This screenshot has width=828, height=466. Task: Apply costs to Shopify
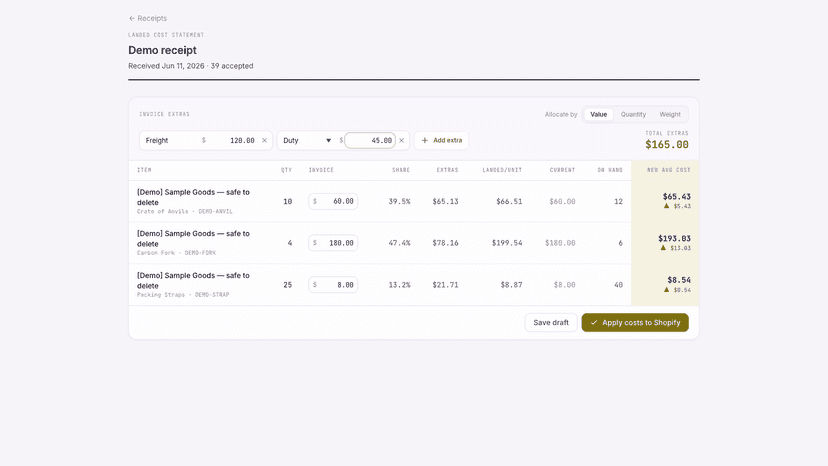(x=635, y=323)
